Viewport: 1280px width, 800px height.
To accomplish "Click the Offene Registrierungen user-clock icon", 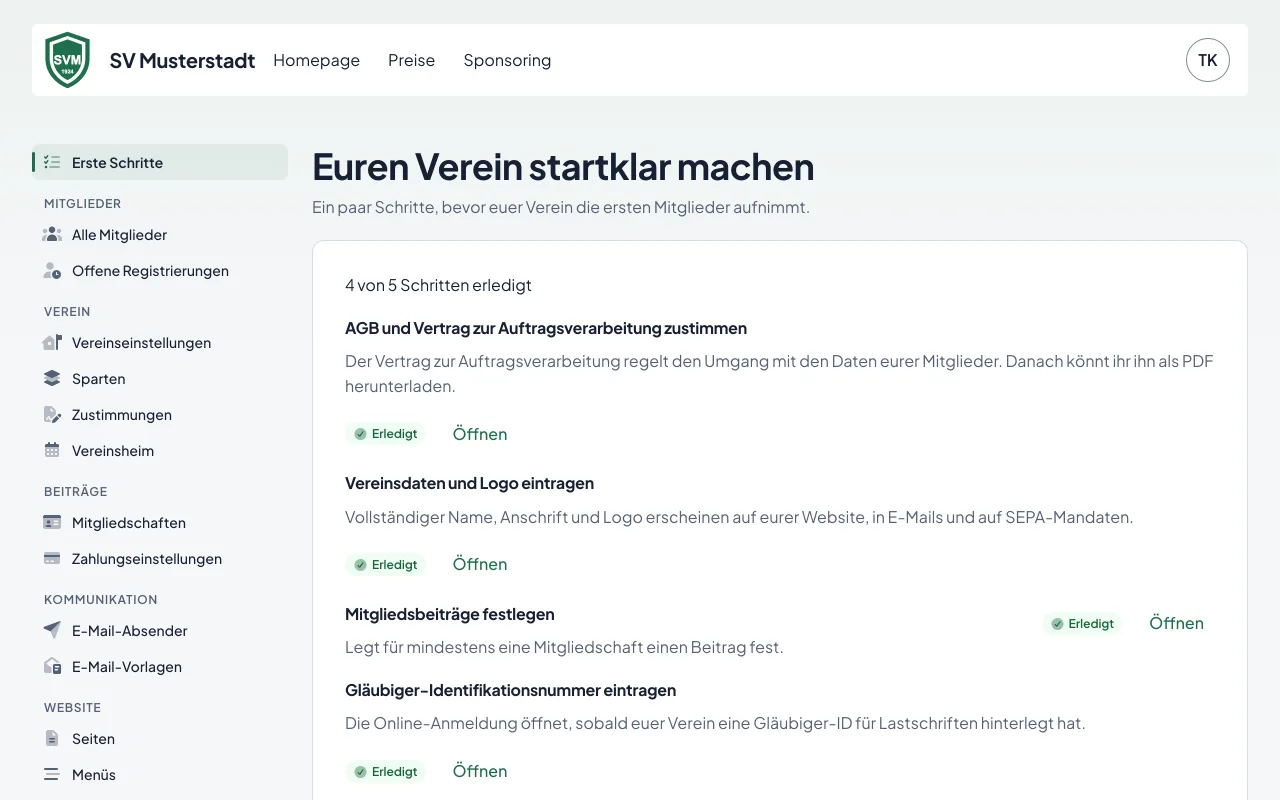I will pyautogui.click(x=52, y=270).
